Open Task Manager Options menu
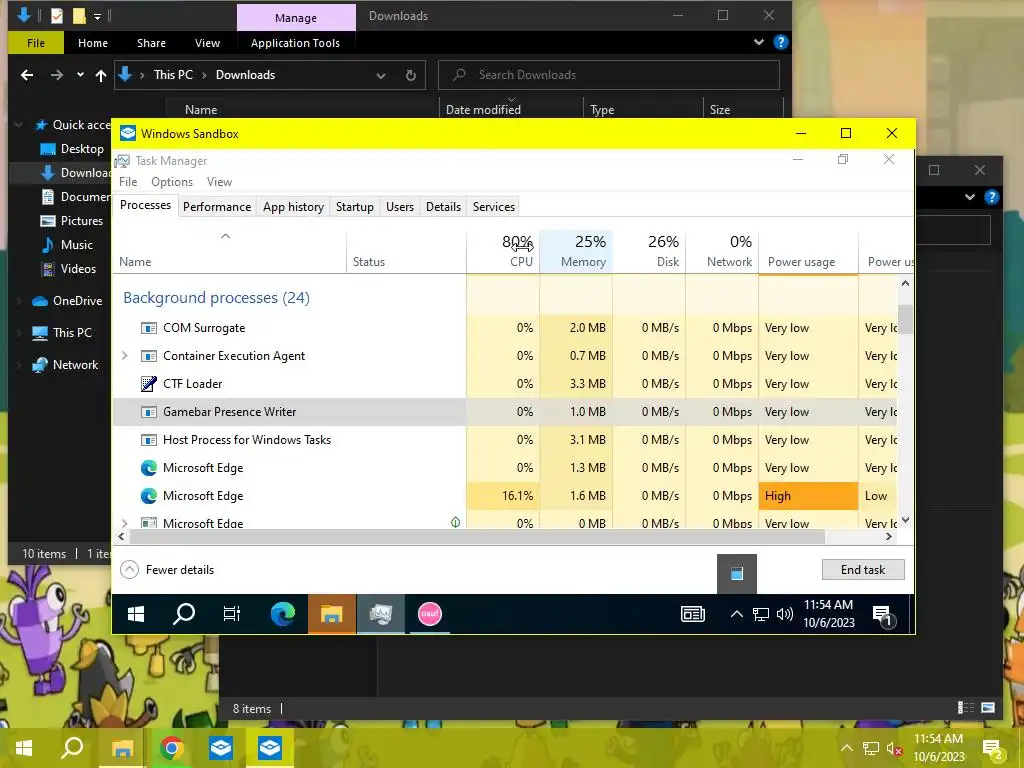This screenshot has width=1024, height=768. (x=172, y=182)
